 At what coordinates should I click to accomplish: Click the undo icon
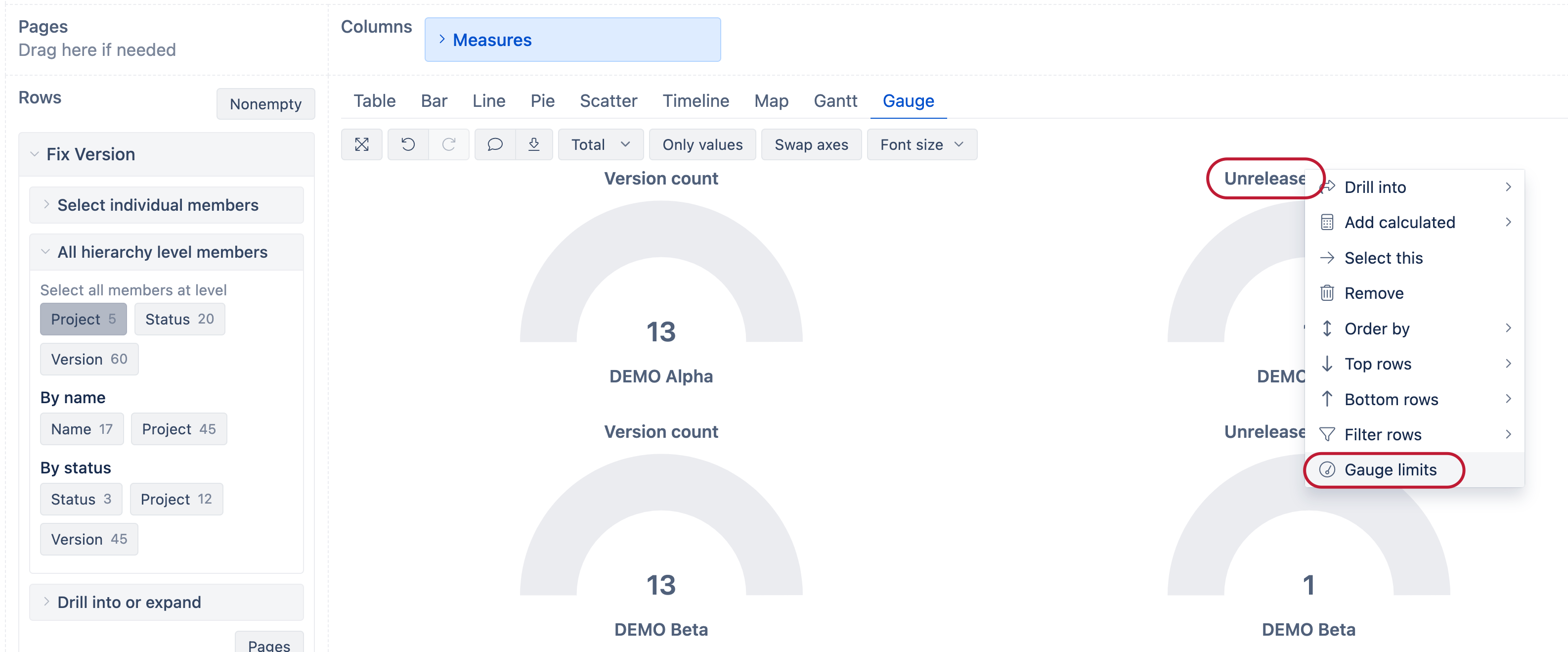408,144
